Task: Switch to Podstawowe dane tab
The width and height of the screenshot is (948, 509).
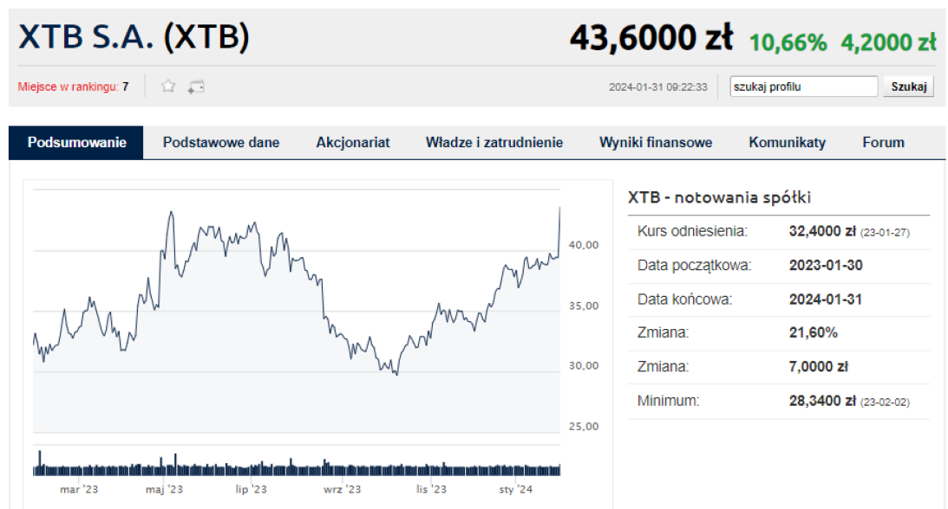Action: point(221,143)
